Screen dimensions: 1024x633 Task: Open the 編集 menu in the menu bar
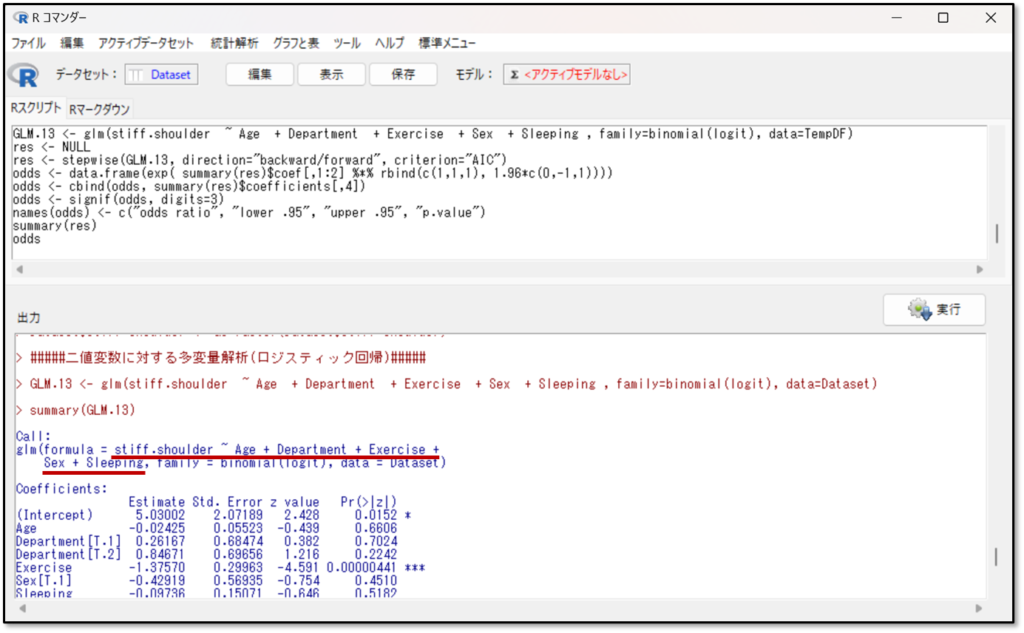[x=72, y=44]
